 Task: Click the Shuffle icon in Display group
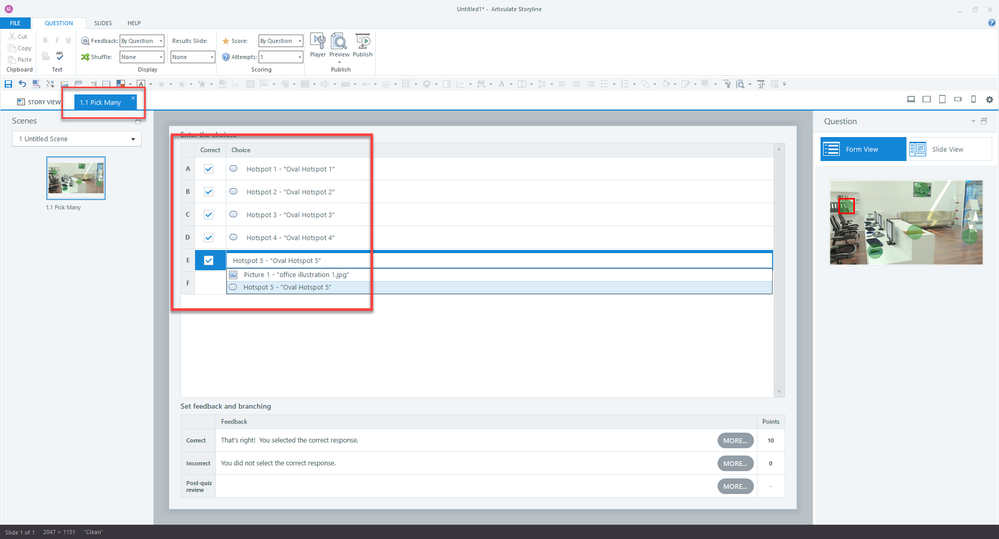coord(85,57)
